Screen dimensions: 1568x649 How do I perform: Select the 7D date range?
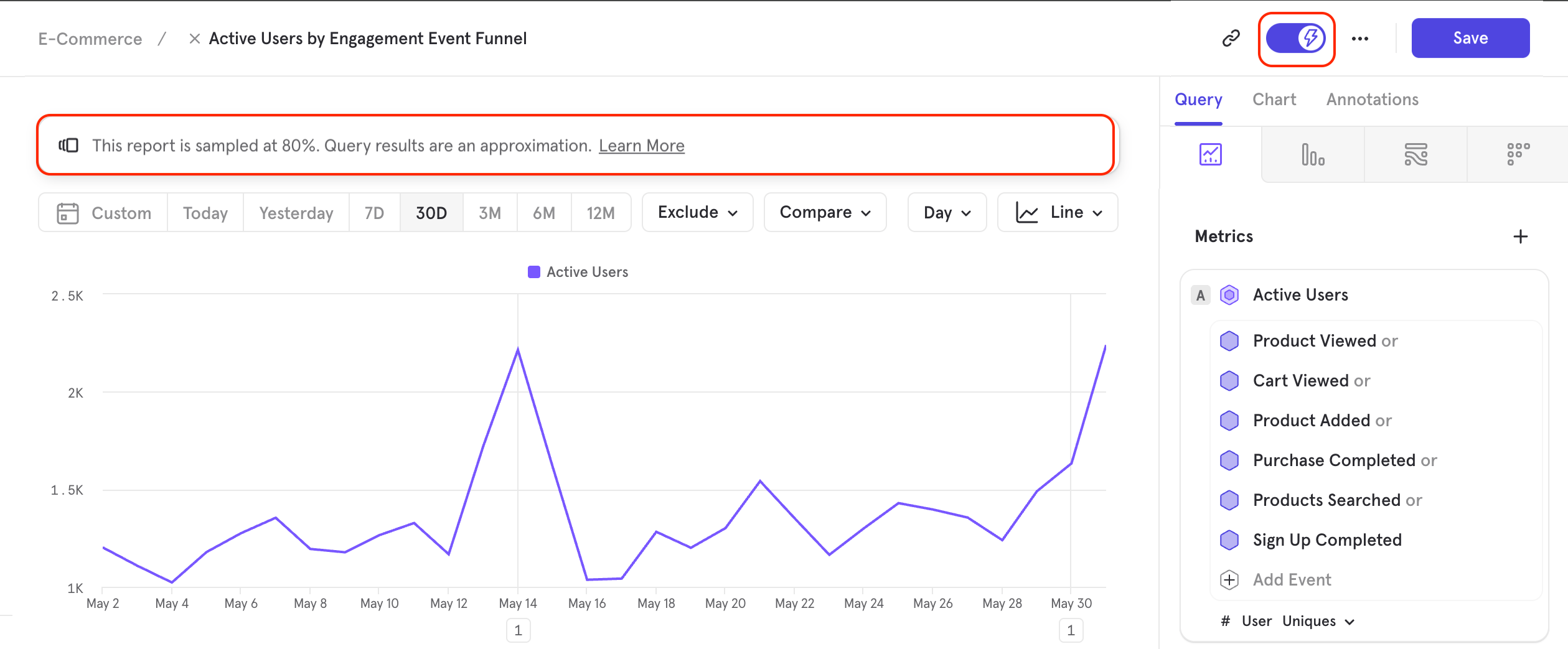[x=374, y=213]
